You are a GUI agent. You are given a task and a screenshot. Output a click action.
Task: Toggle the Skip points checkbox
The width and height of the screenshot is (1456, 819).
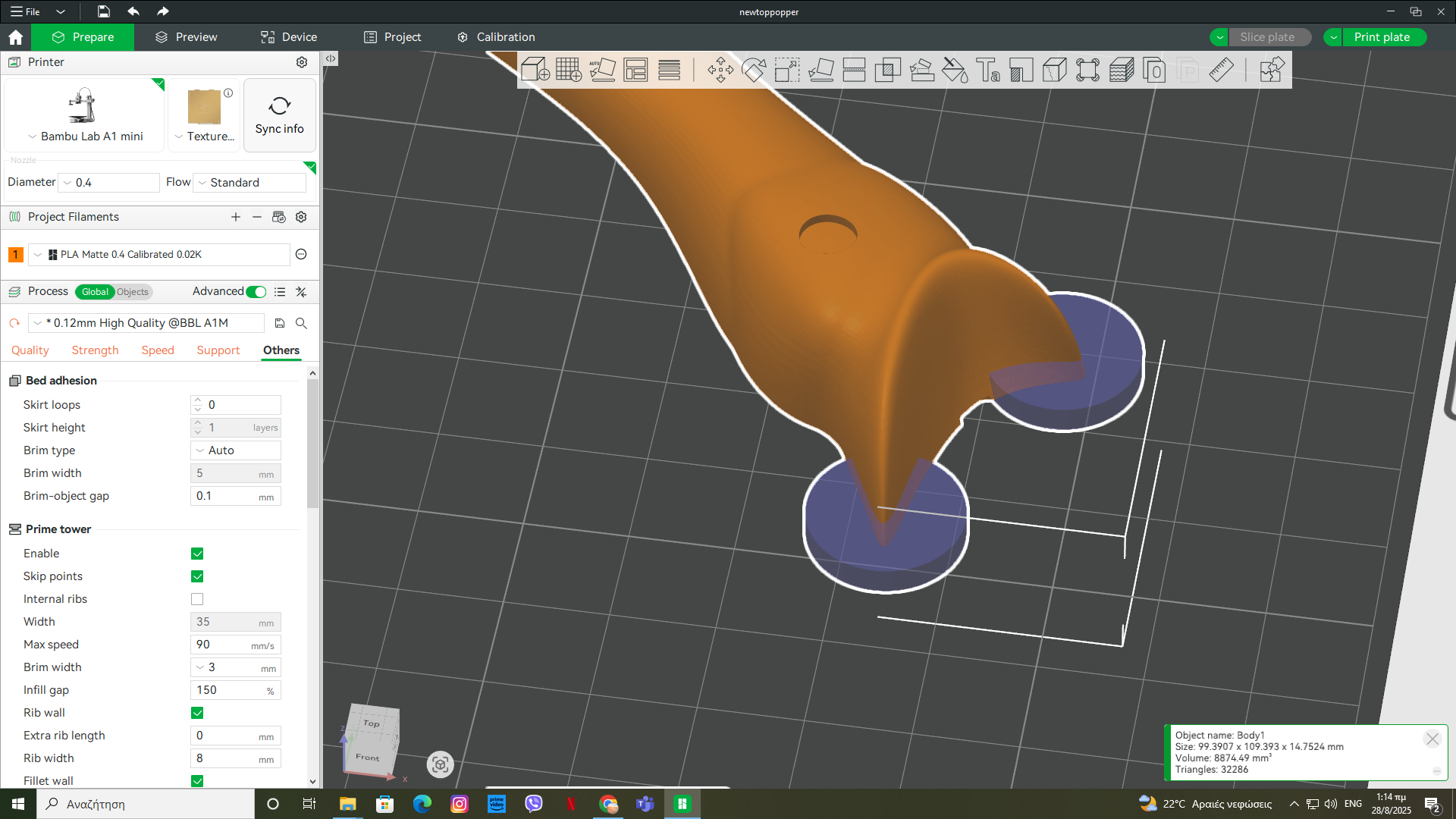[x=197, y=576]
